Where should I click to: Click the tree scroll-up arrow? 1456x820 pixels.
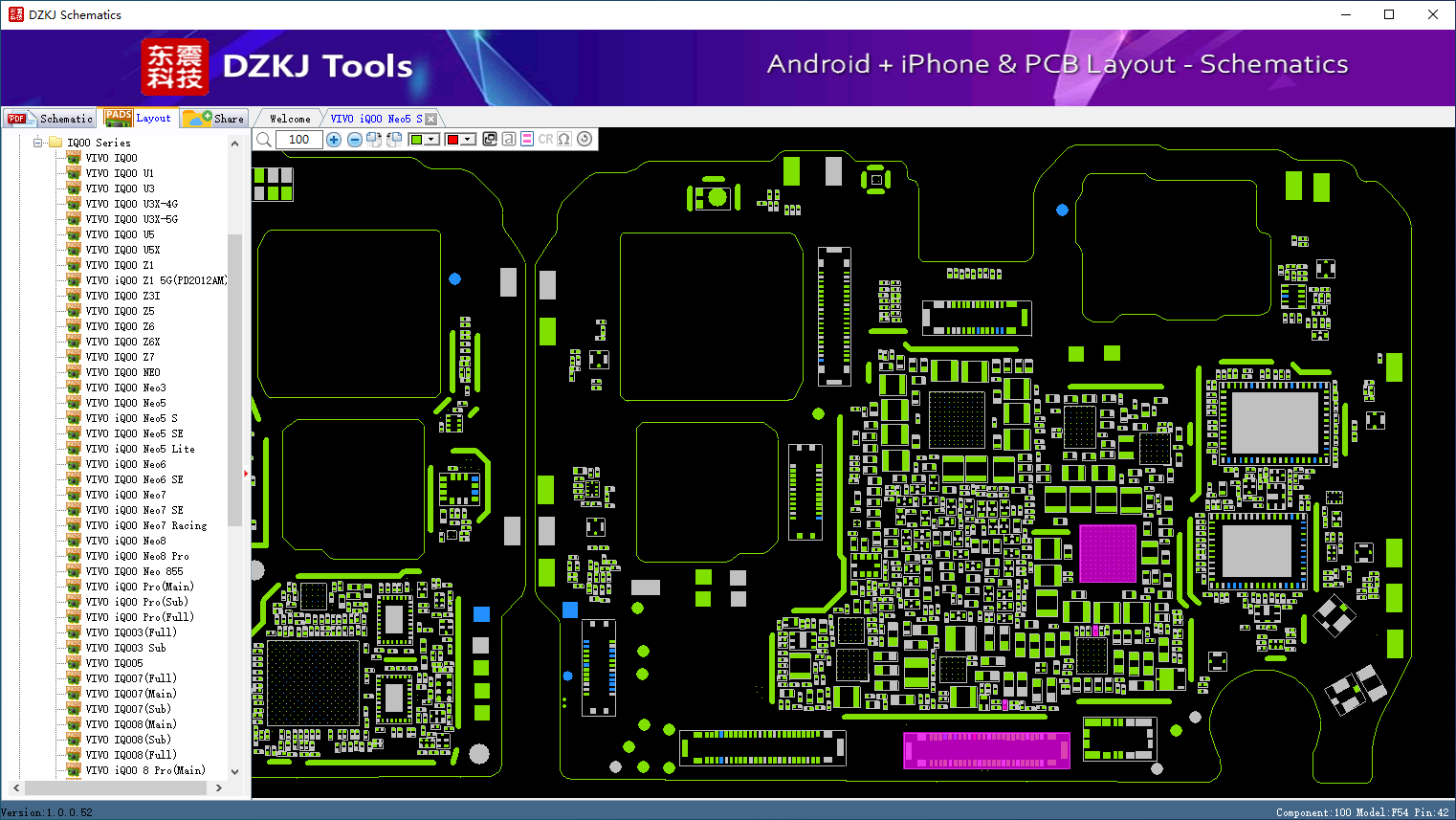point(235,144)
